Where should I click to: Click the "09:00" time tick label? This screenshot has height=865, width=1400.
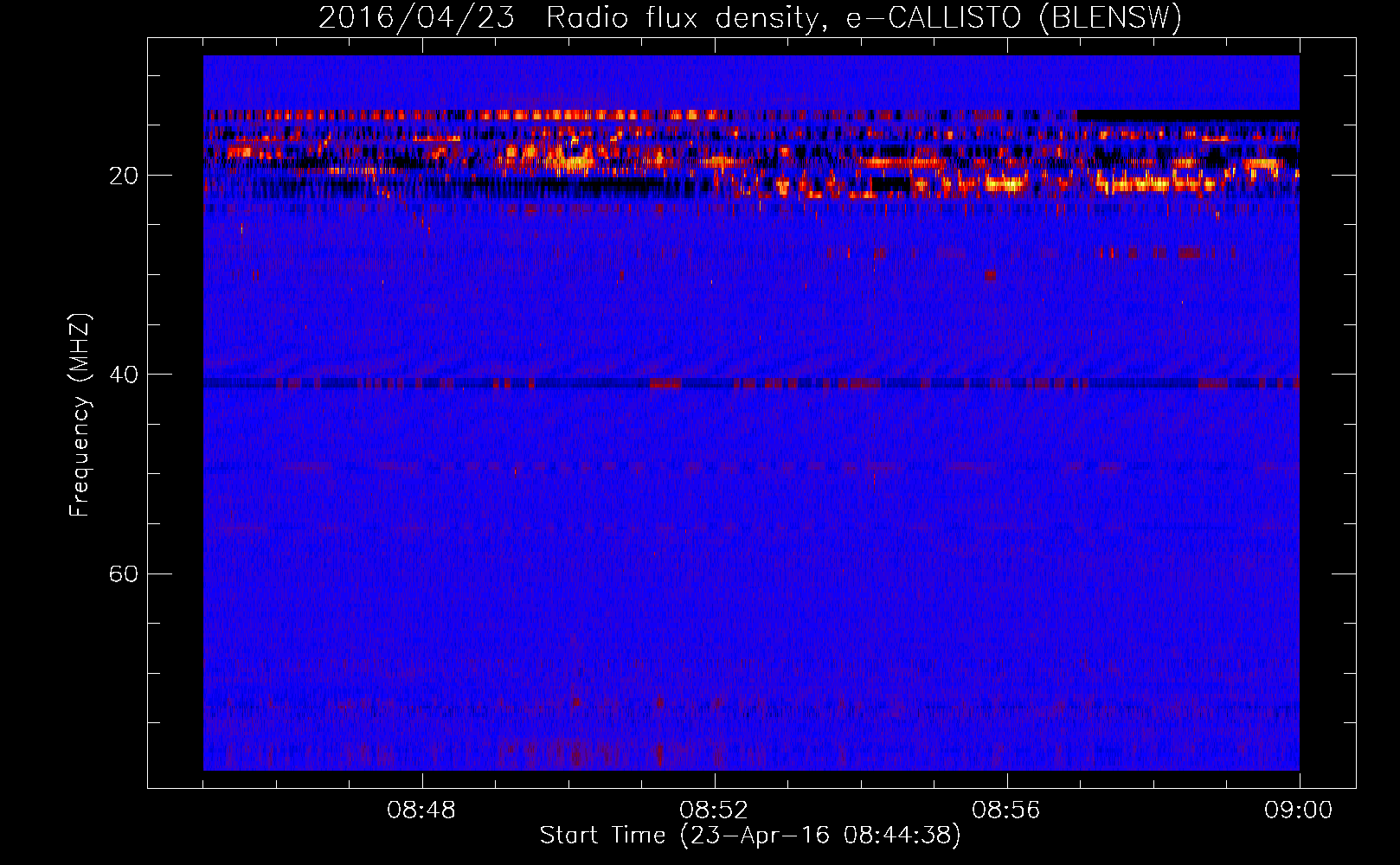point(1299,811)
